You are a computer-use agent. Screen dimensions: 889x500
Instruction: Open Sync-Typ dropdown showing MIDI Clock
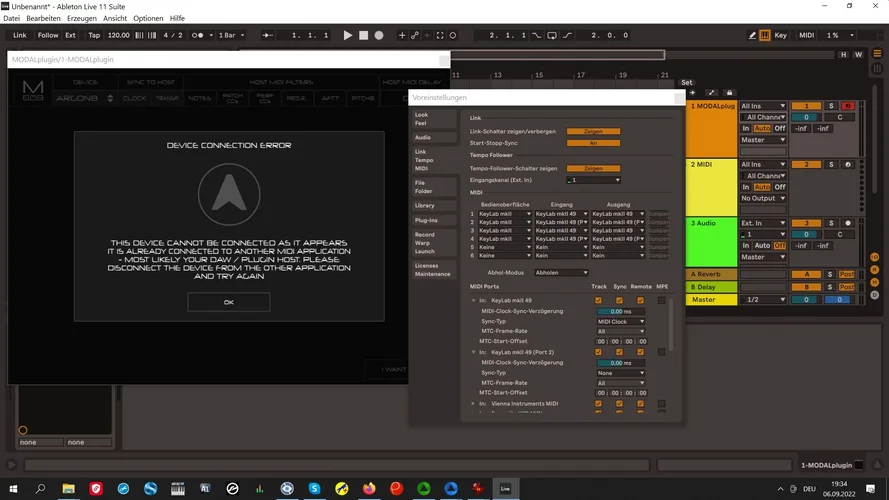pyautogui.click(x=621, y=321)
